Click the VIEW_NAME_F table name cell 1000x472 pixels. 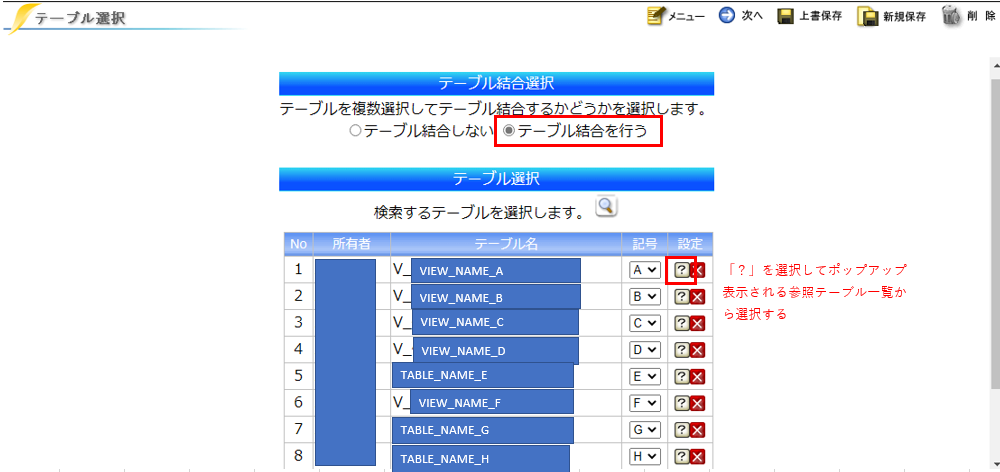[x=506, y=404]
